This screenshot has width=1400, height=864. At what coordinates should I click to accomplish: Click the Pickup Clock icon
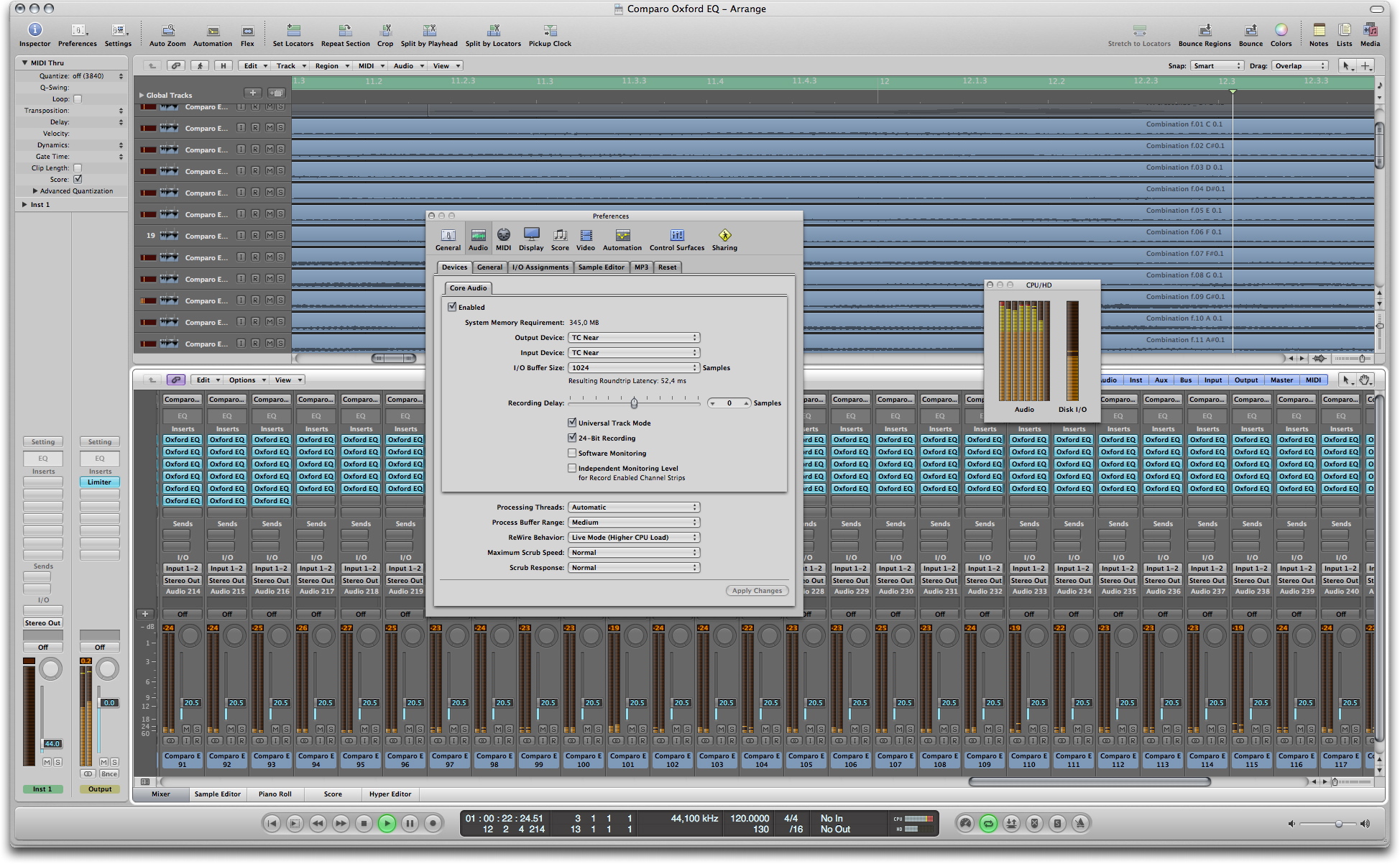[550, 30]
